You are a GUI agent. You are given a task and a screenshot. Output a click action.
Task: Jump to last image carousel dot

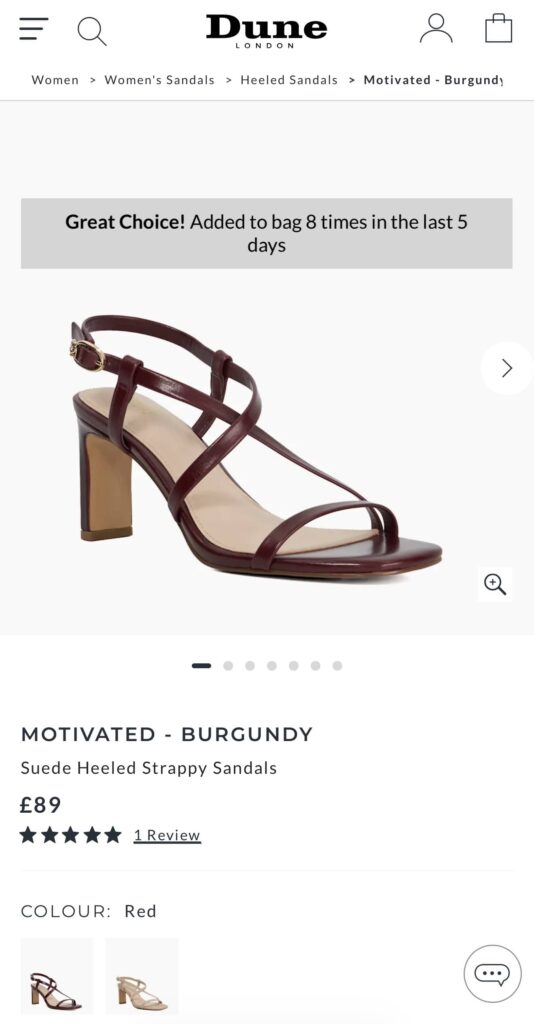click(x=337, y=665)
